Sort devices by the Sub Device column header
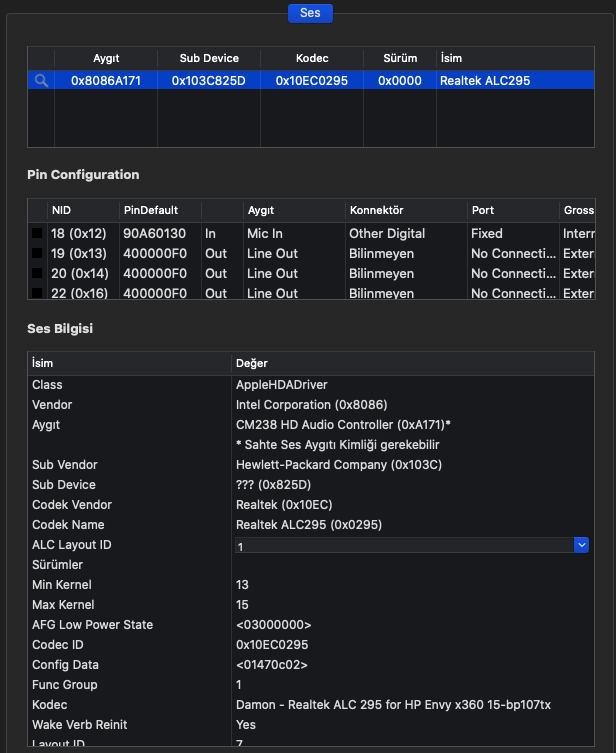Screen dimensions: 616x753 tap(209, 59)
